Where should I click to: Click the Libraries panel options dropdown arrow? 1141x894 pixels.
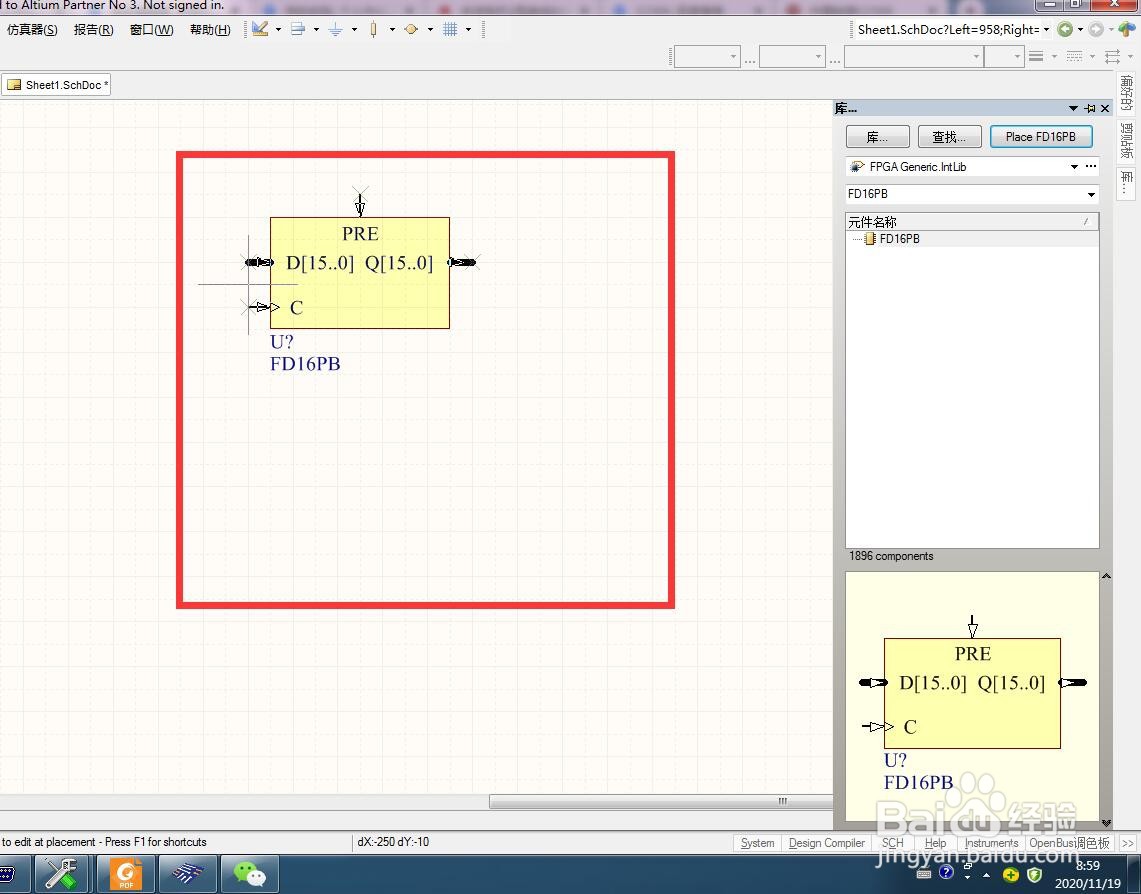click(x=1073, y=108)
